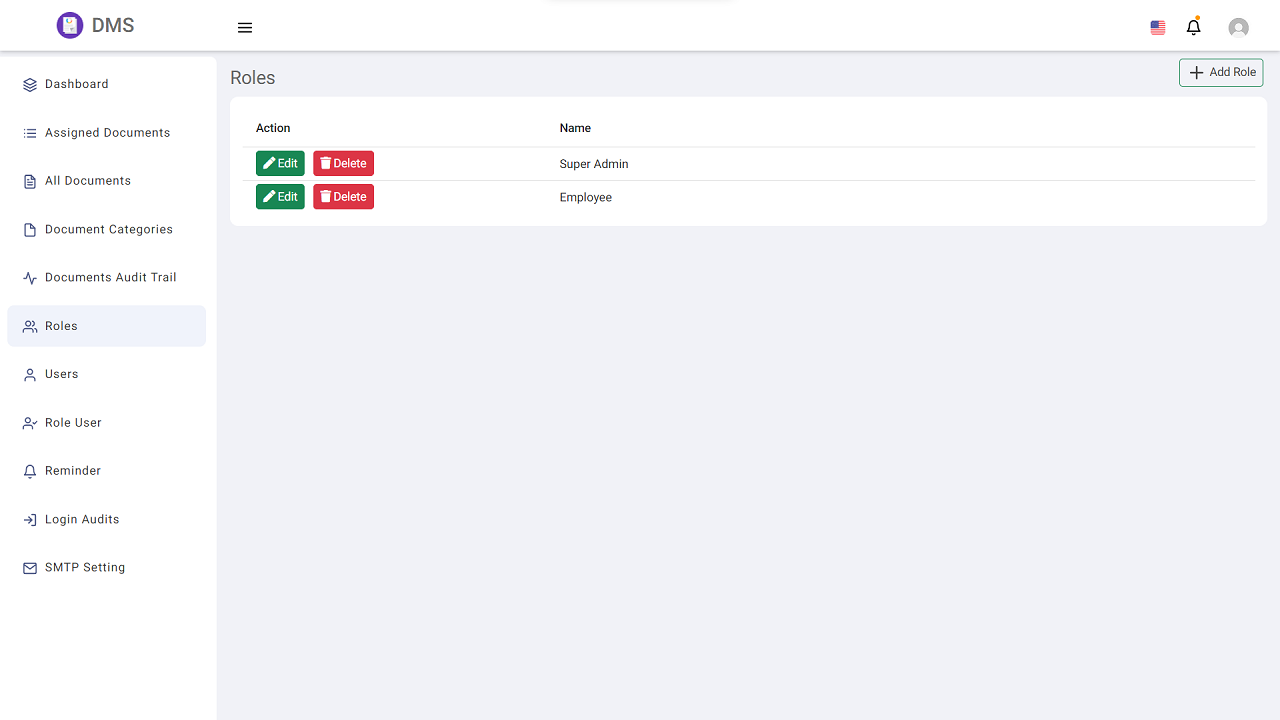Open the Users person icon
Viewport: 1280px width, 720px height.
coord(29,374)
